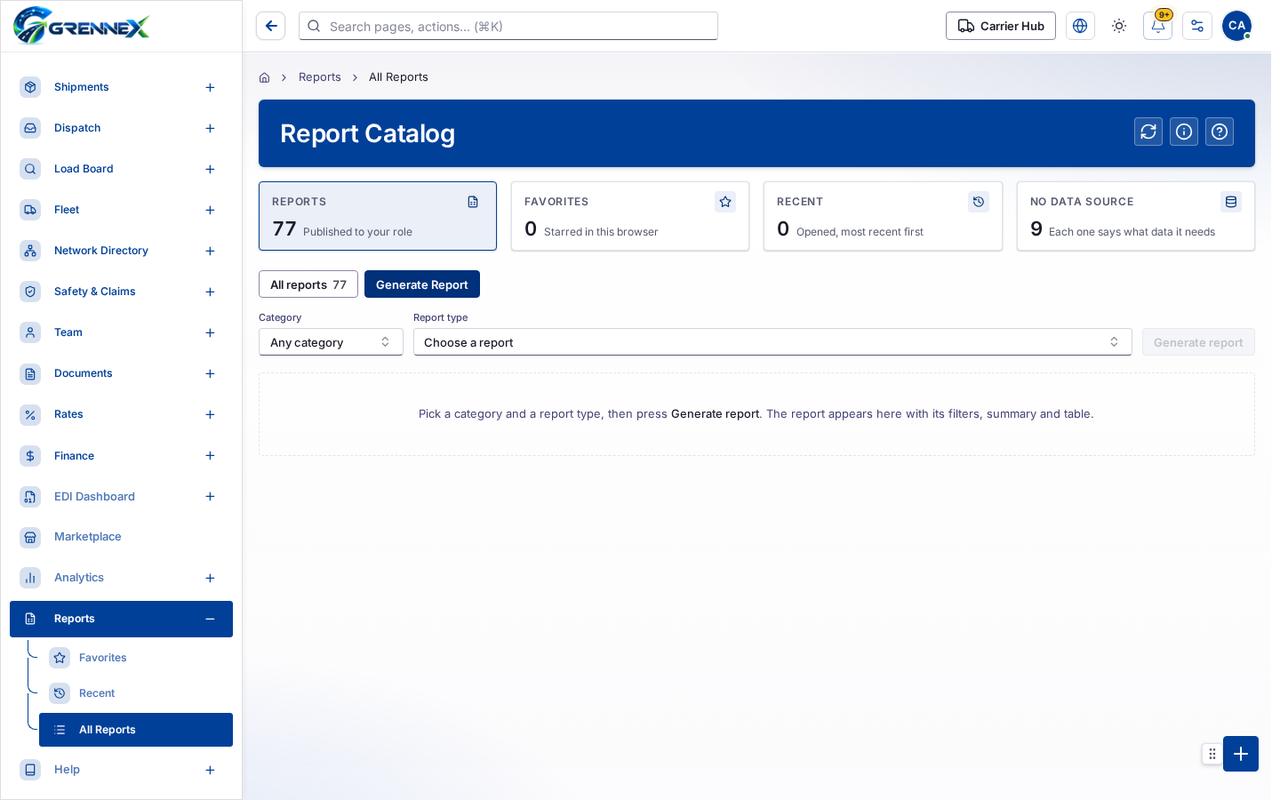Select the Generate Report tab
Screen dimensions: 1280x800
422,284
